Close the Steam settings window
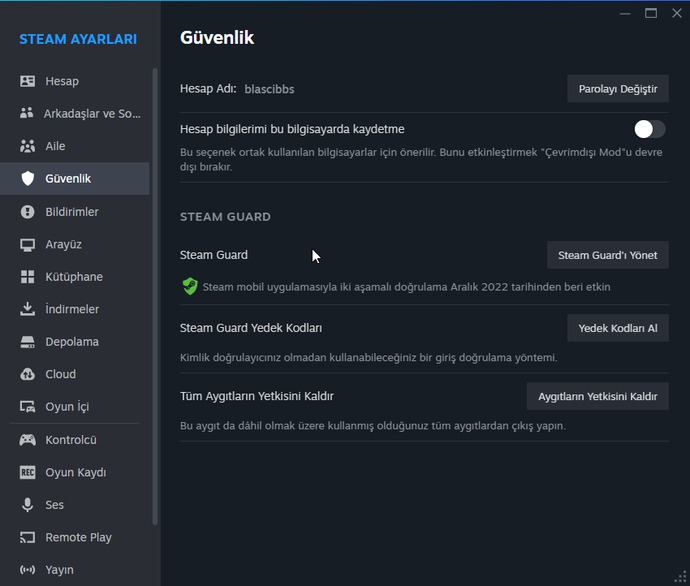Screen dimensions: 690x586 click(677, 14)
